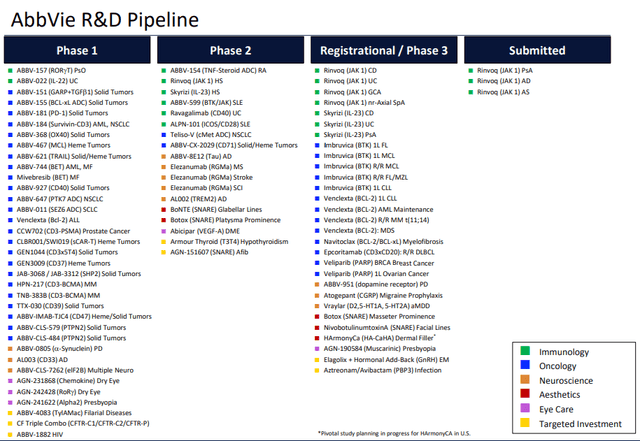Viewport: 640px width, 441px height.
Task: Select AL003 (CD33) AD entry
Action: click(x=42, y=360)
